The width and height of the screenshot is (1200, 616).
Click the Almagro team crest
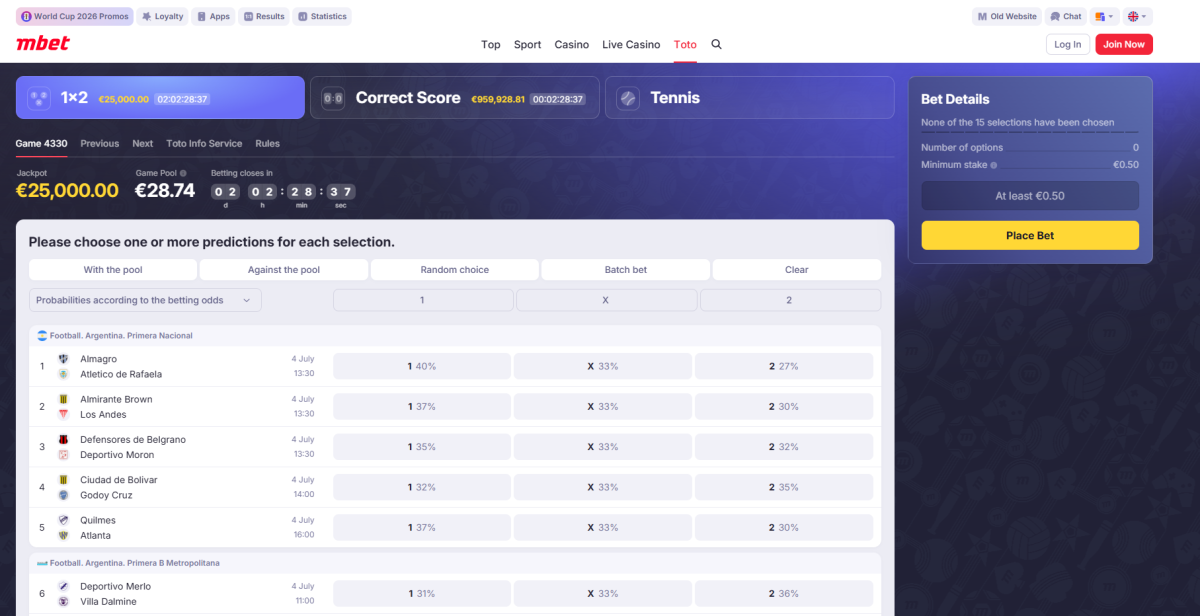click(x=63, y=359)
